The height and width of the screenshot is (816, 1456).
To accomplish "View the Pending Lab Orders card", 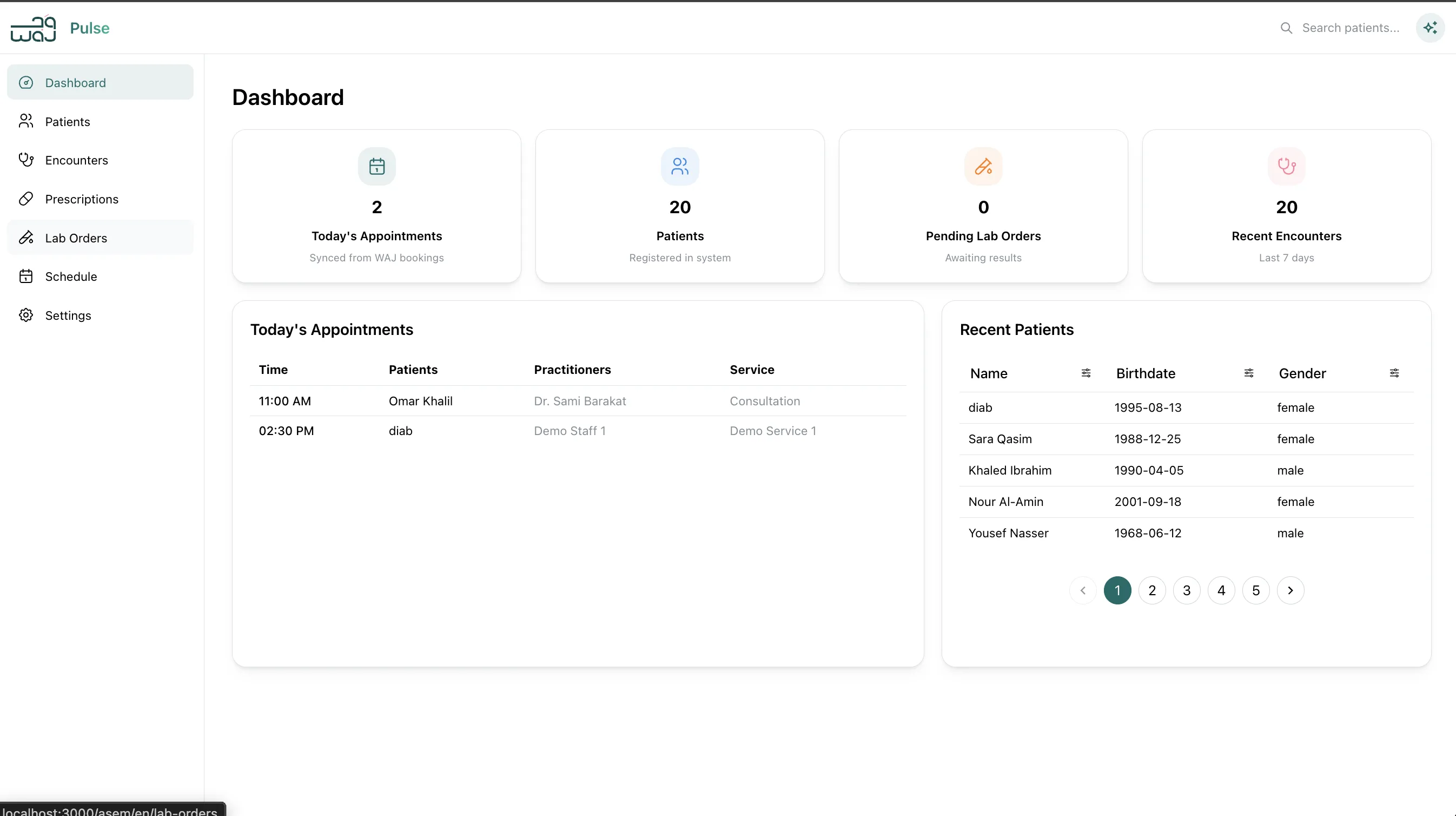I will tap(983, 205).
